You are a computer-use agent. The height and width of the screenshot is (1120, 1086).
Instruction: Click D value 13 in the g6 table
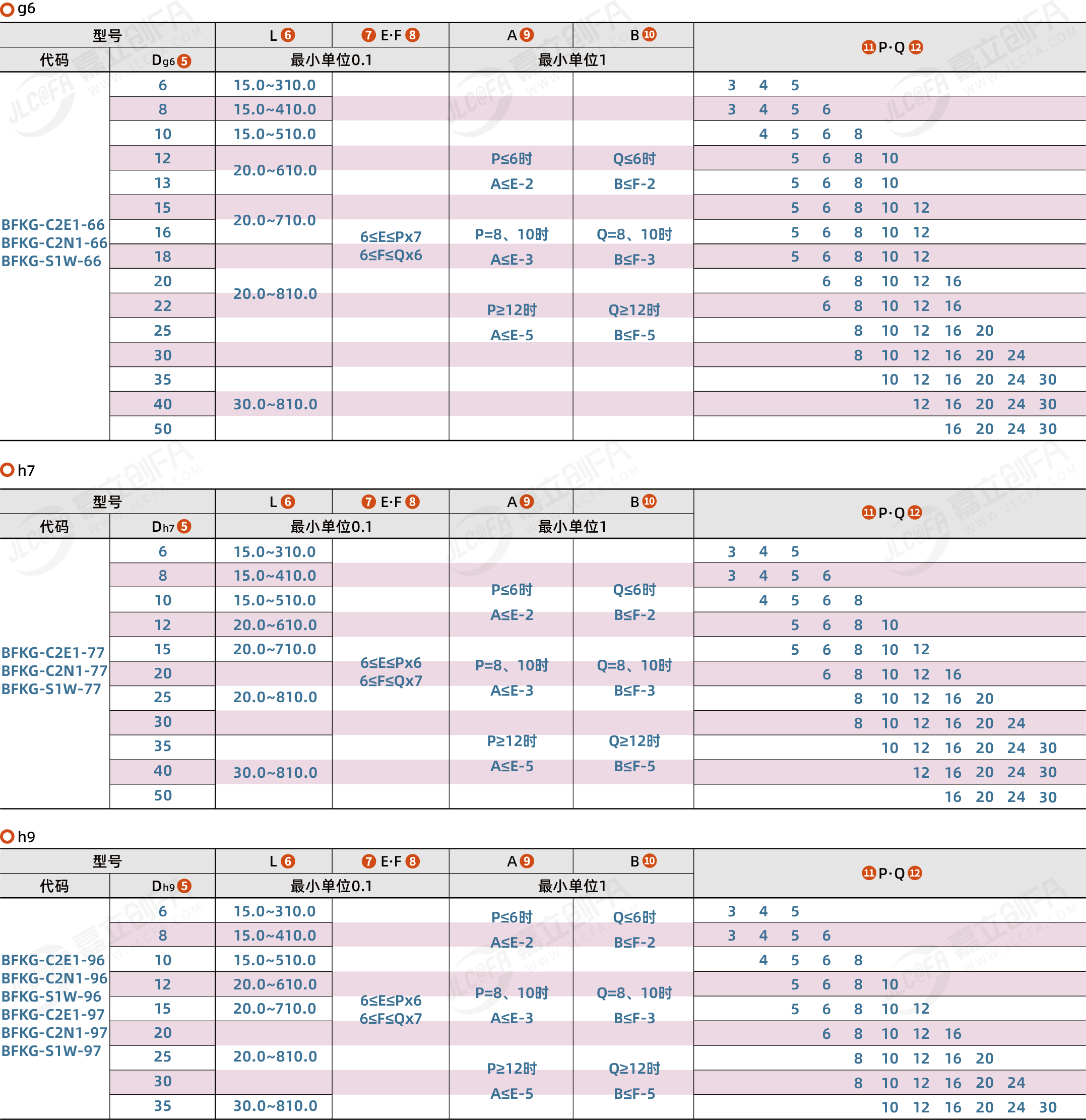pyautogui.click(x=162, y=183)
